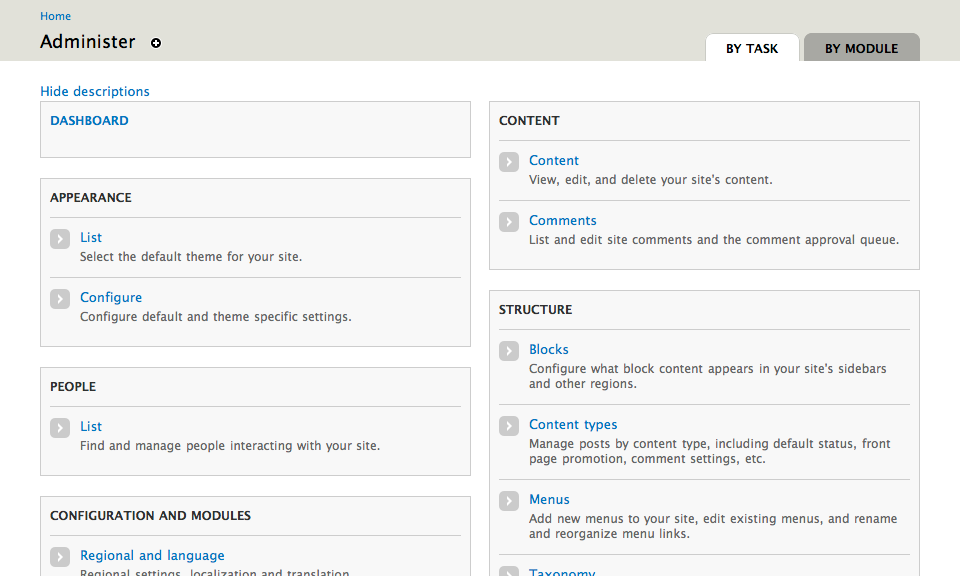Image resolution: width=960 pixels, height=576 pixels.
Task: Click arrow icon beside People List
Action: tap(60, 427)
